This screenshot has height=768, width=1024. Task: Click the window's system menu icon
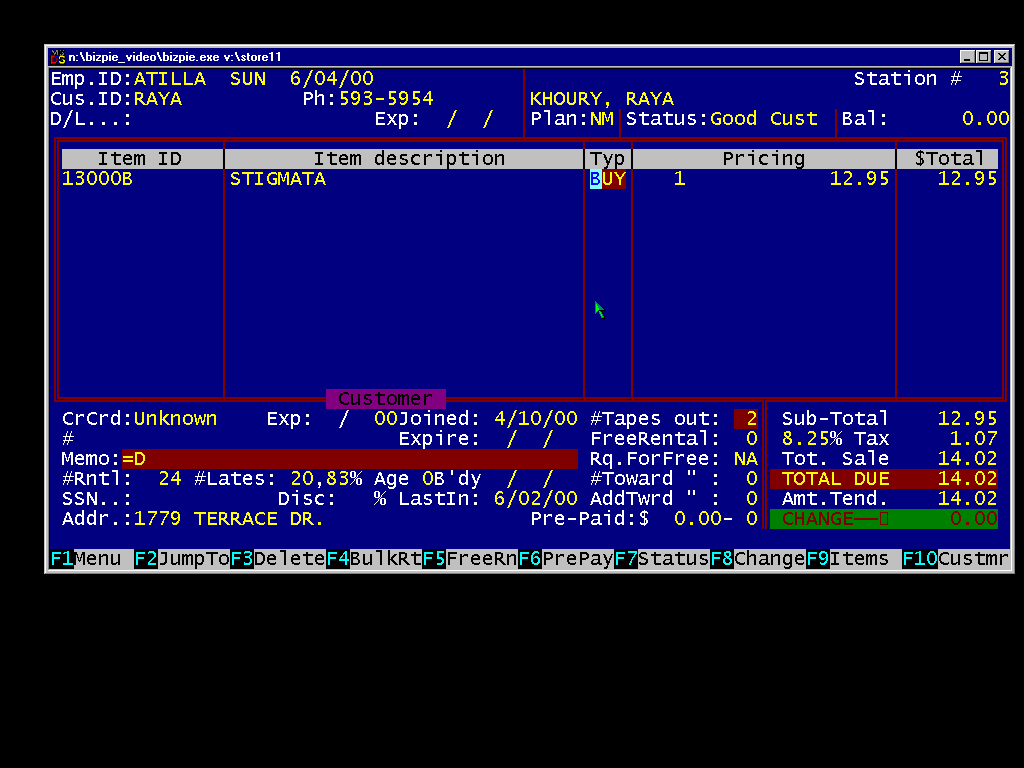[x=58, y=57]
